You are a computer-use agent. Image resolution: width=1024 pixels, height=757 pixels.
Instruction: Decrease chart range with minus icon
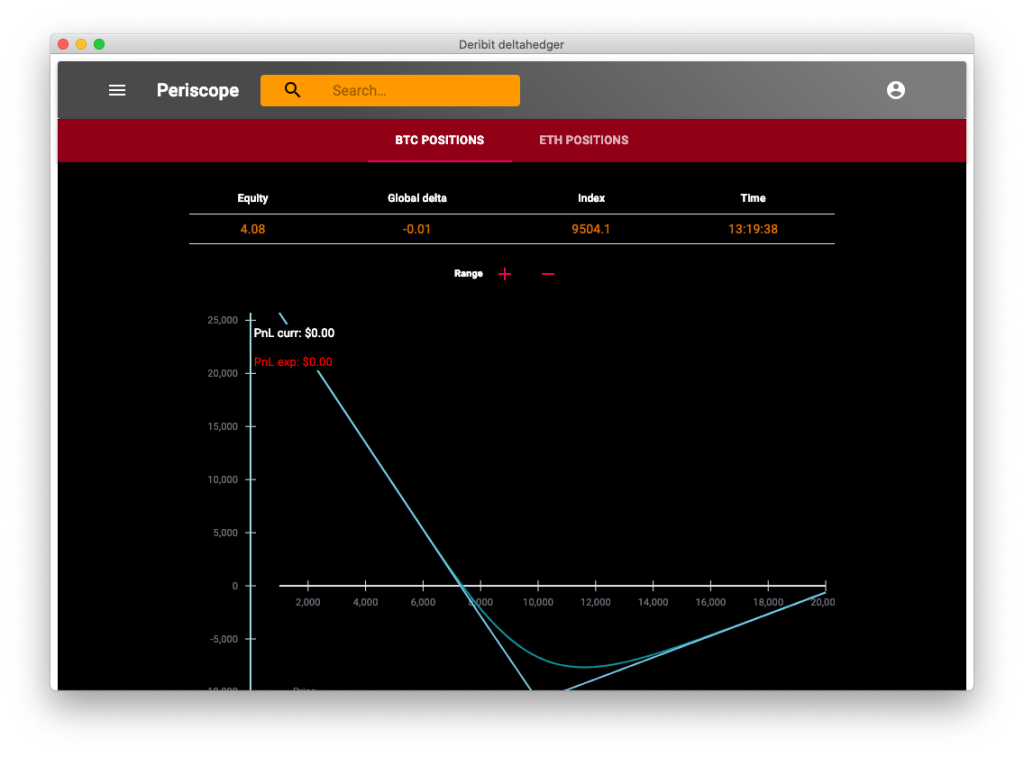coord(547,274)
